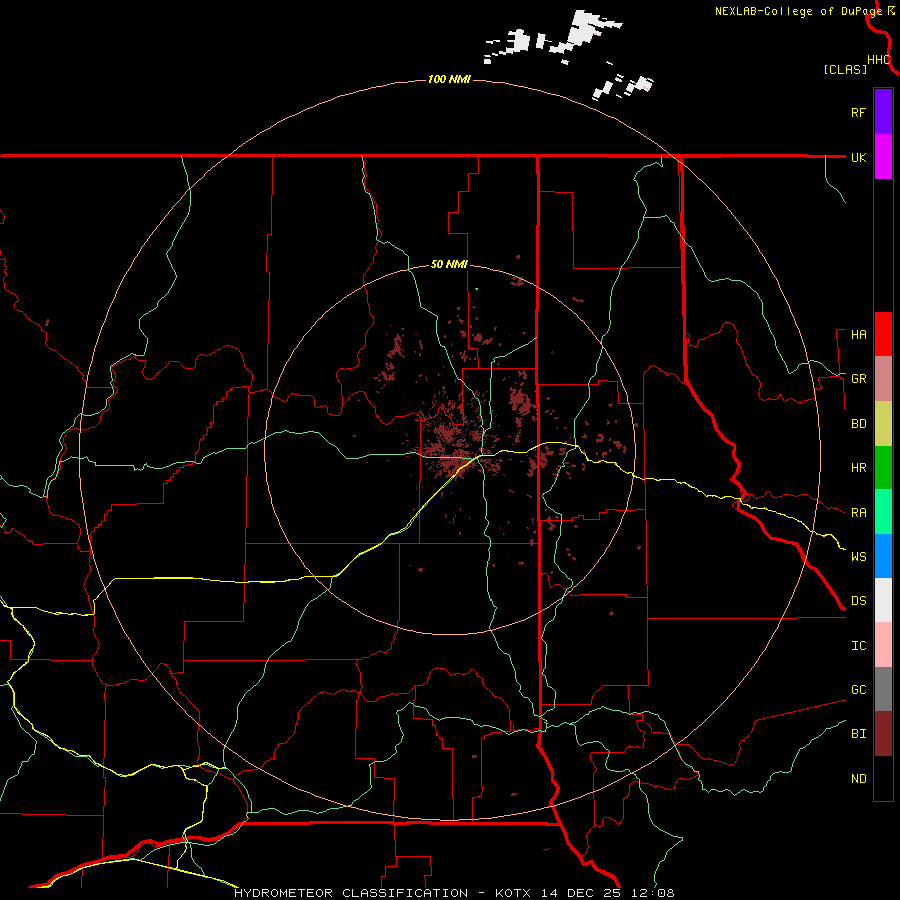Select the white DS legend swatch
Screen dimensions: 900x900
883,600
